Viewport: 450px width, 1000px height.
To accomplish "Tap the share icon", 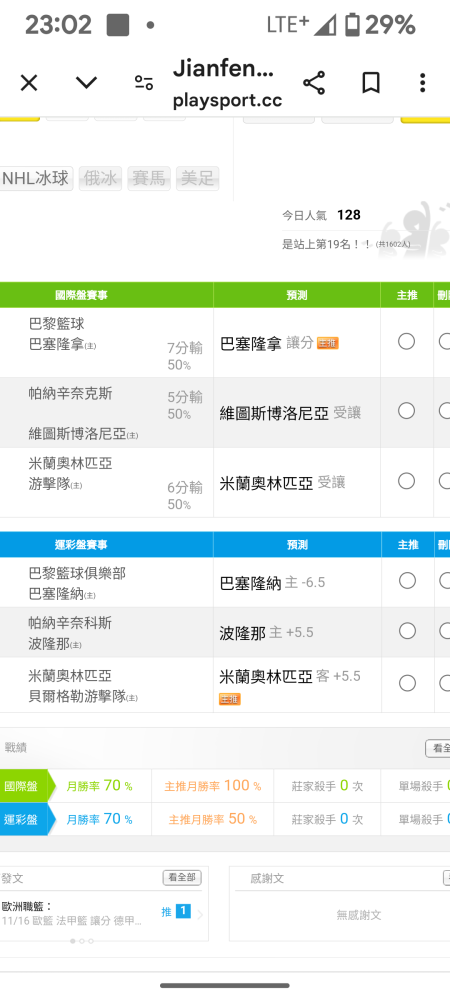I will 314,83.
